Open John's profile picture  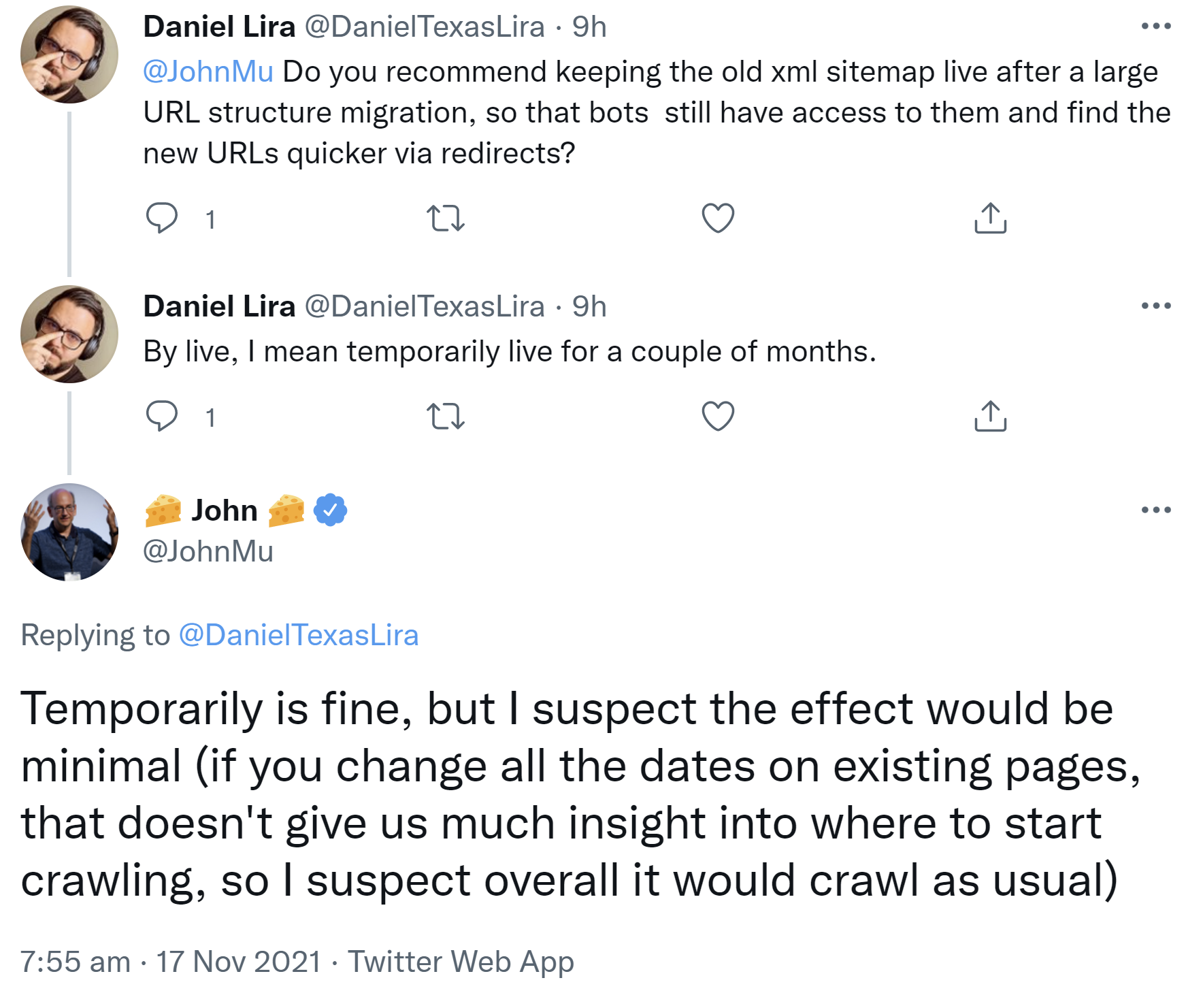69,532
